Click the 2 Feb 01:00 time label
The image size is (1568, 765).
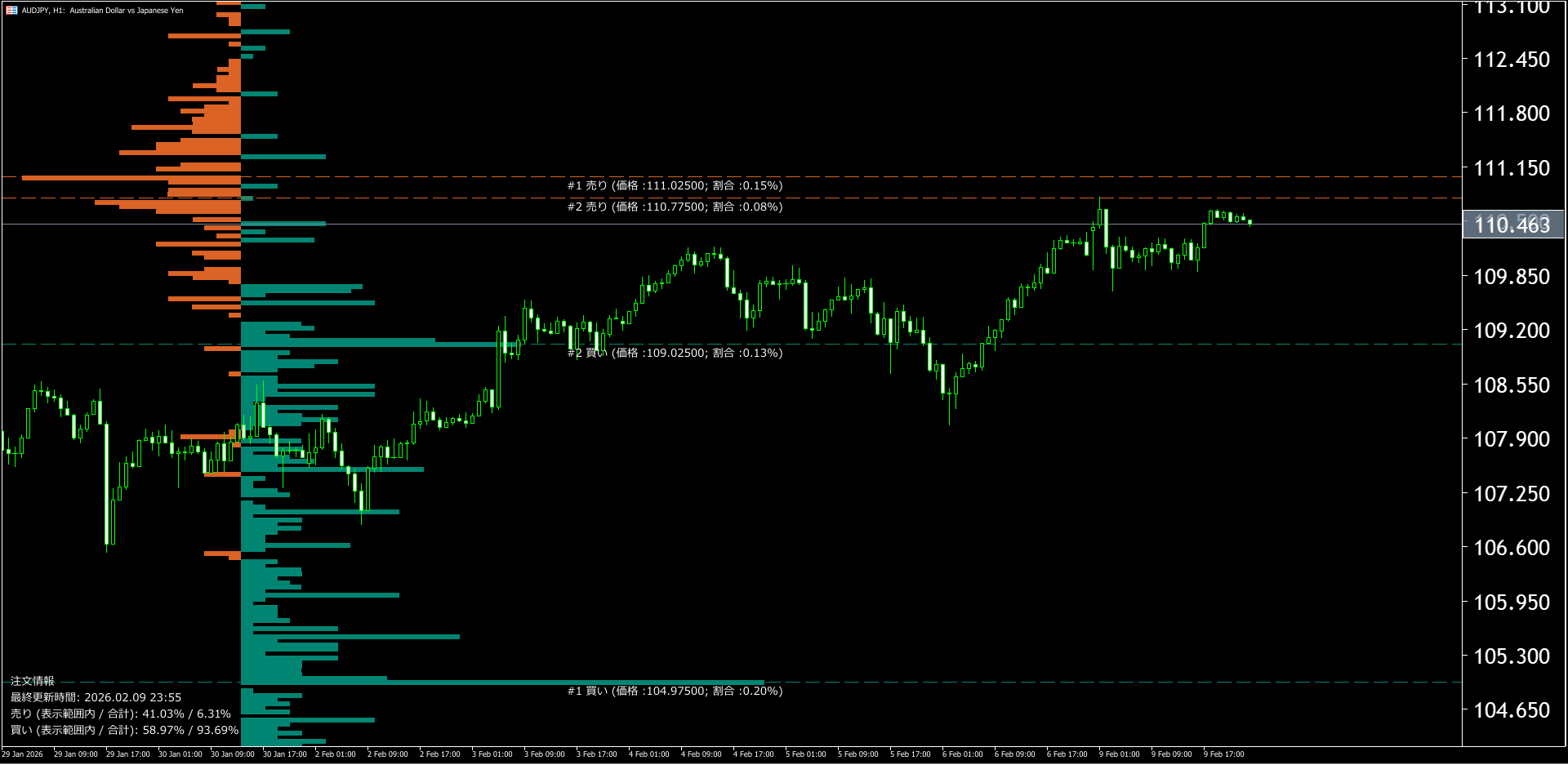pyautogui.click(x=336, y=754)
